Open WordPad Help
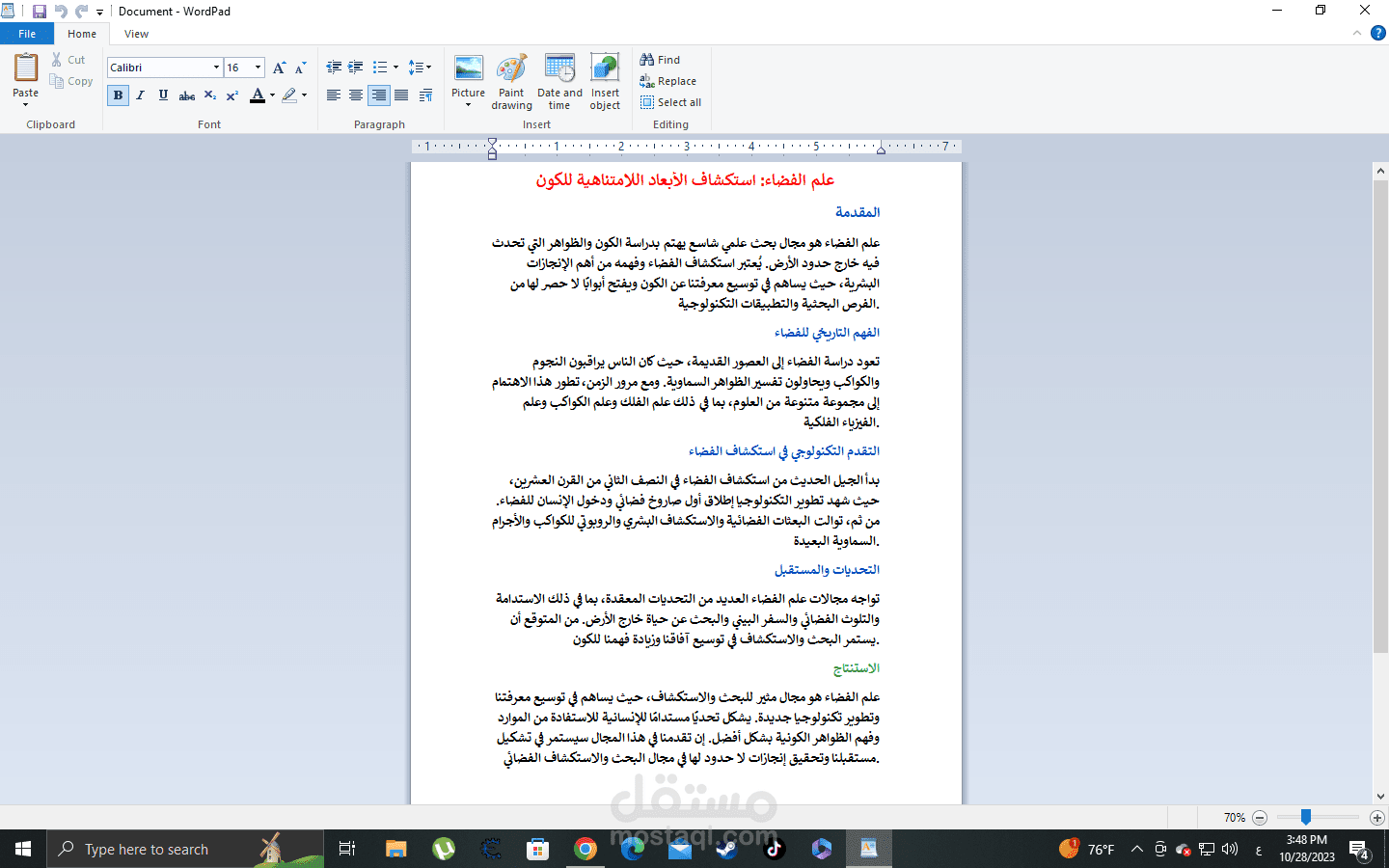 coord(1377,33)
